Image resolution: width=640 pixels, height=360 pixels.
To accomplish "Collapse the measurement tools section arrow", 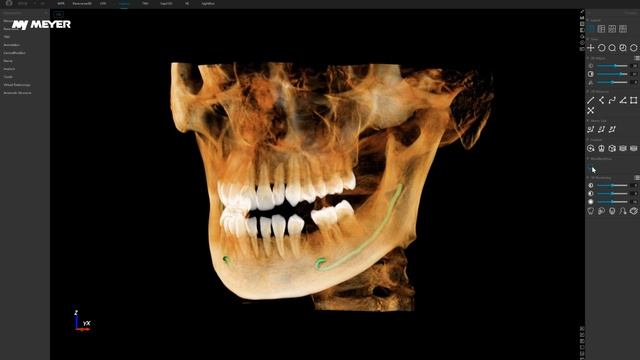I will point(588,91).
